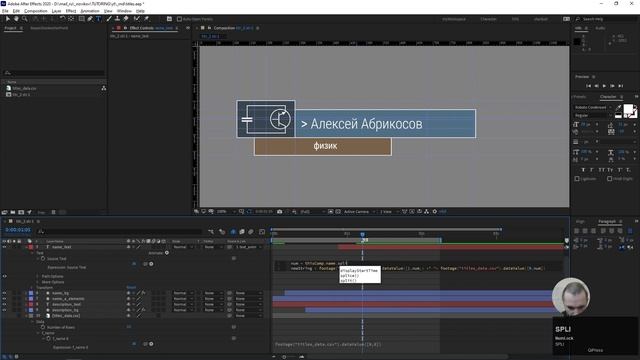640x360 pixels.
Task: Click Reset next to Transform
Action: point(131,287)
